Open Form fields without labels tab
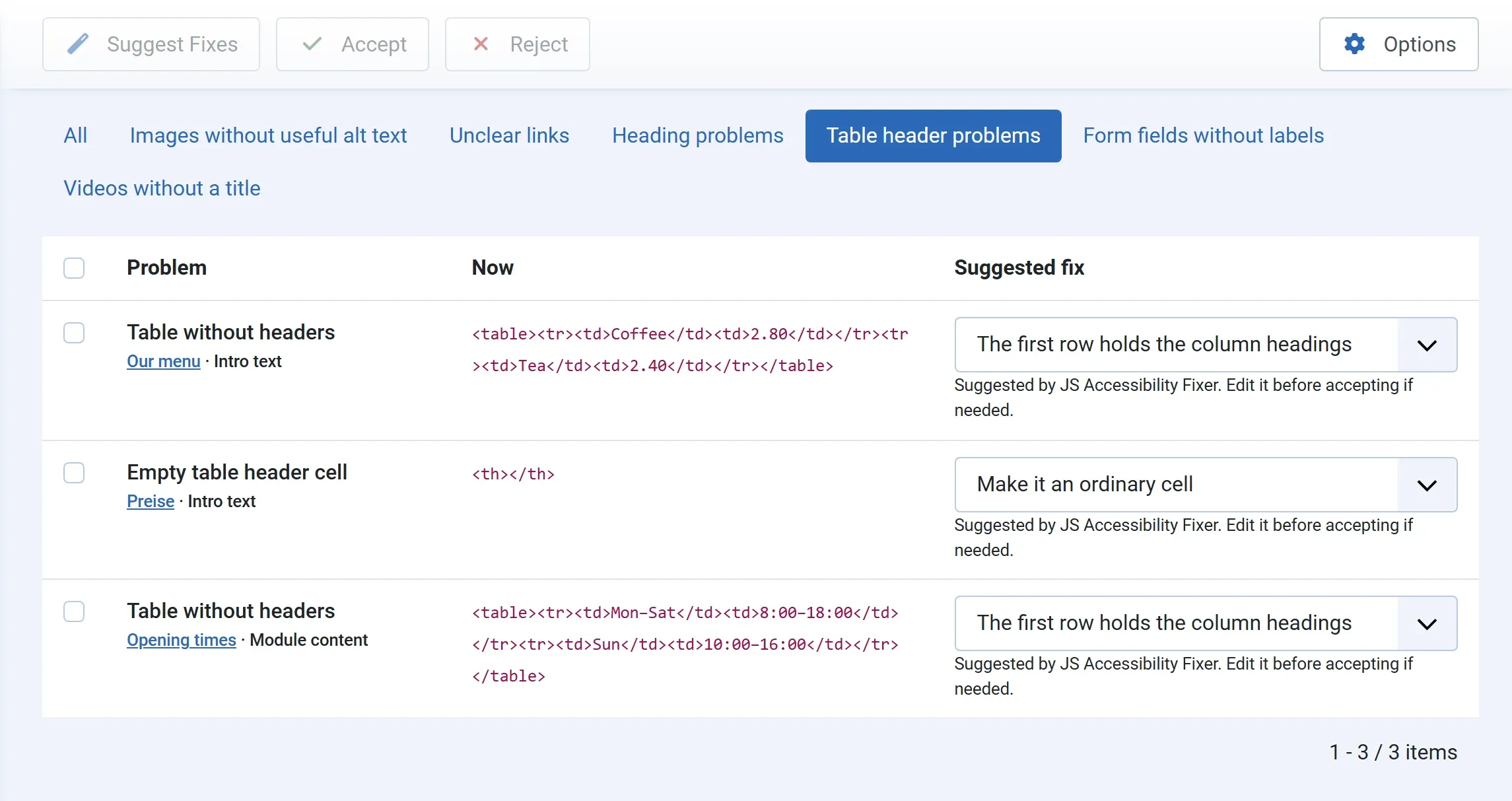The height and width of the screenshot is (801, 1512). pos(1203,135)
